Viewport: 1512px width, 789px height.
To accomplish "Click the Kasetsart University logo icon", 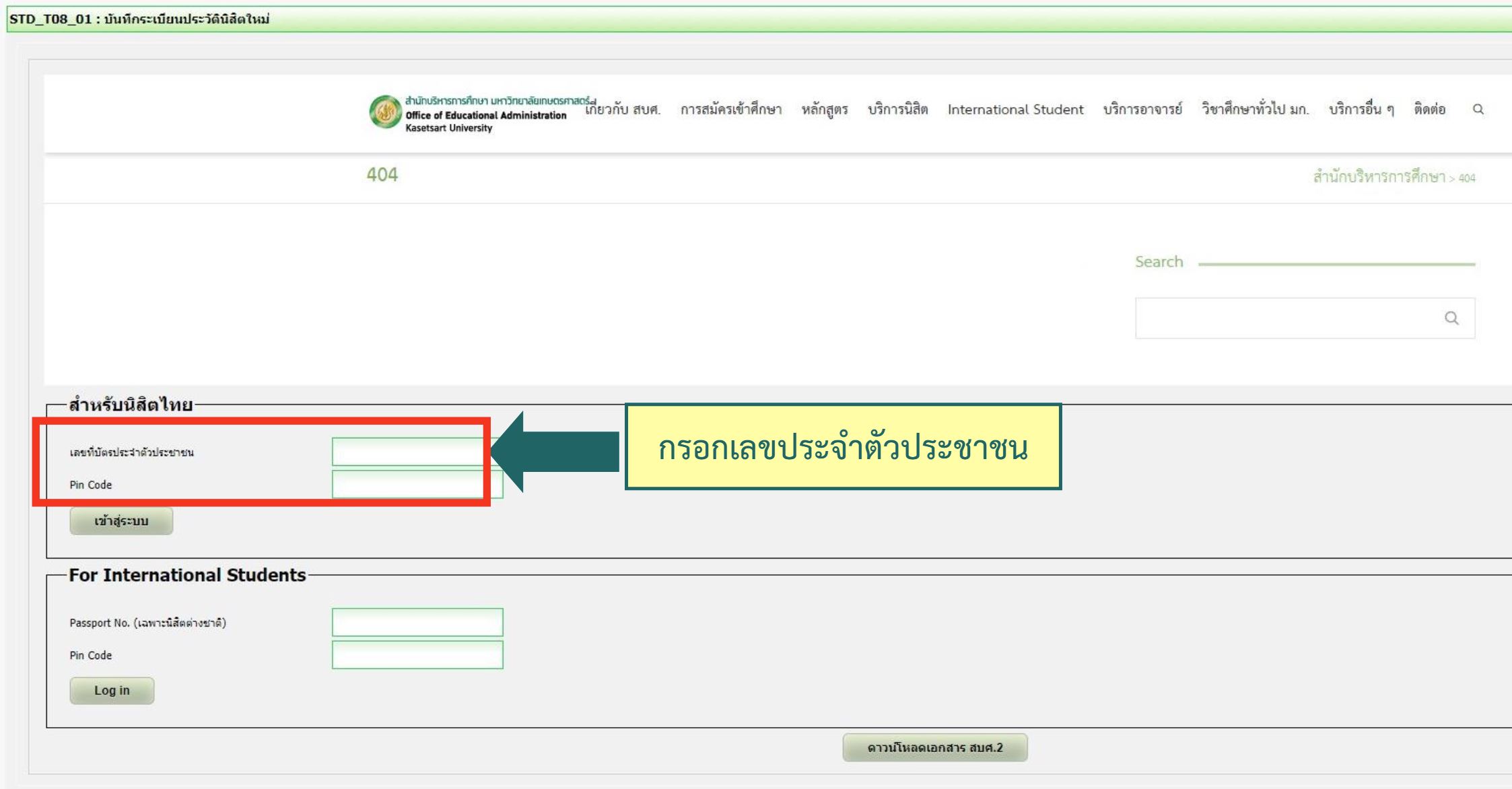I will (x=386, y=112).
